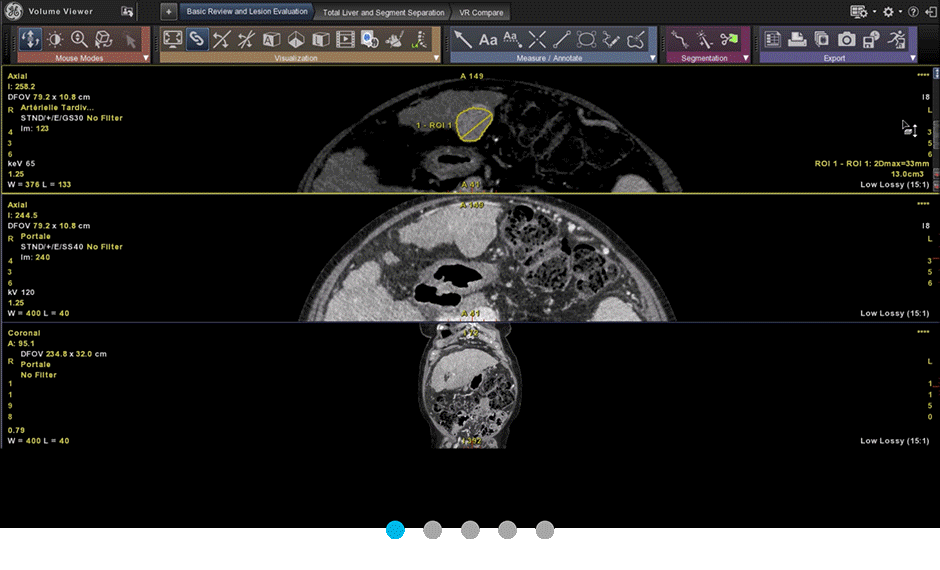Click the camera snapshot icon

846,40
